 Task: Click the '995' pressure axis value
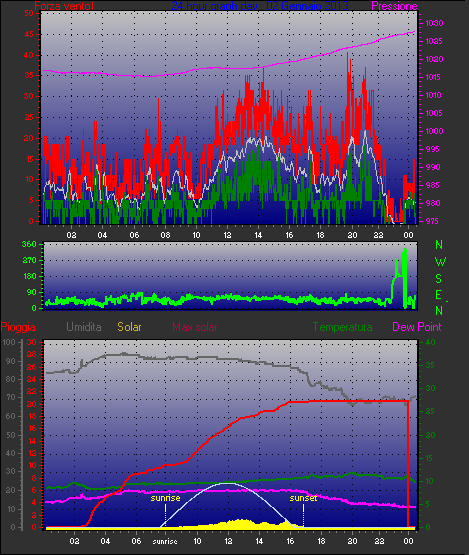[x=433, y=149]
